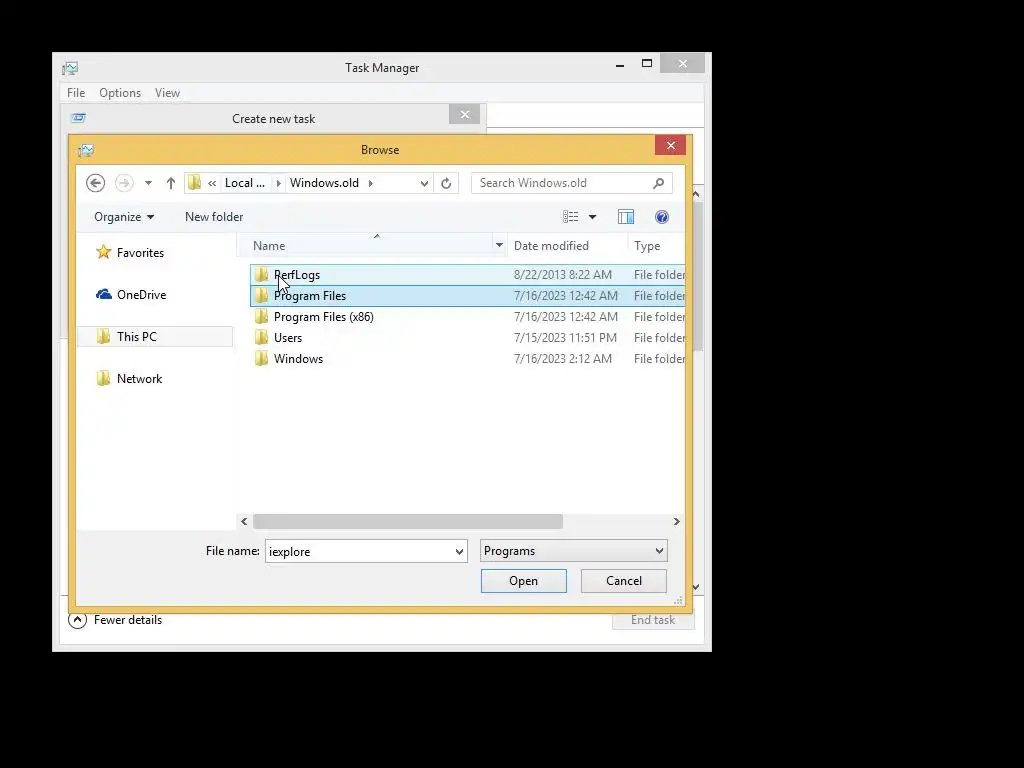Open More view options dropdown arrow

[x=592, y=217]
